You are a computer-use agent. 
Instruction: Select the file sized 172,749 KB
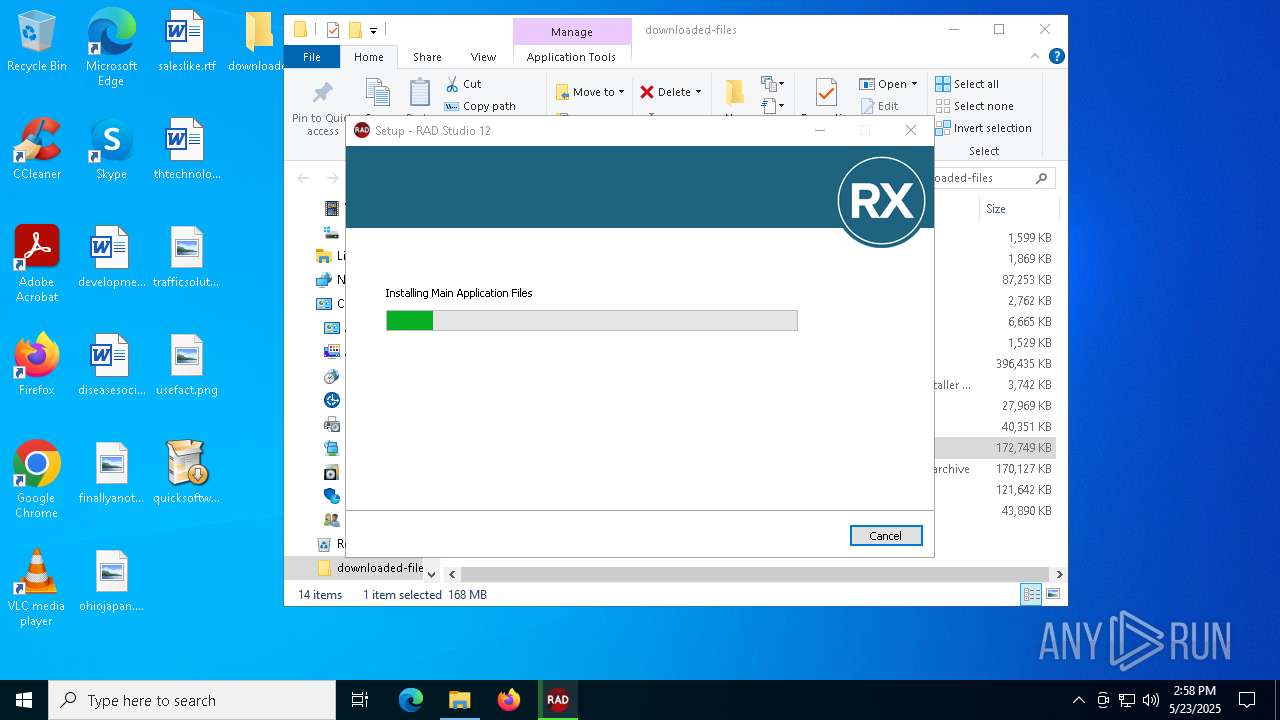(1023, 448)
